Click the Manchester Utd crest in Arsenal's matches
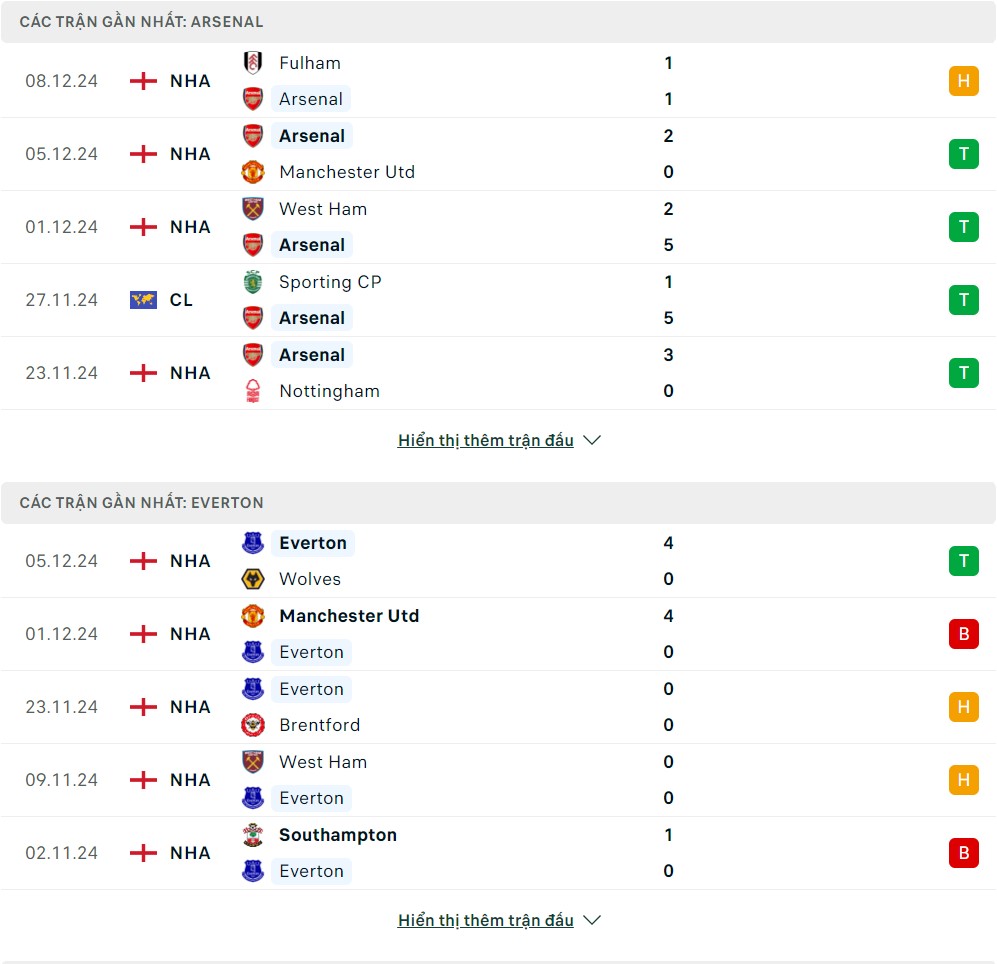The width and height of the screenshot is (997, 964). click(253, 172)
